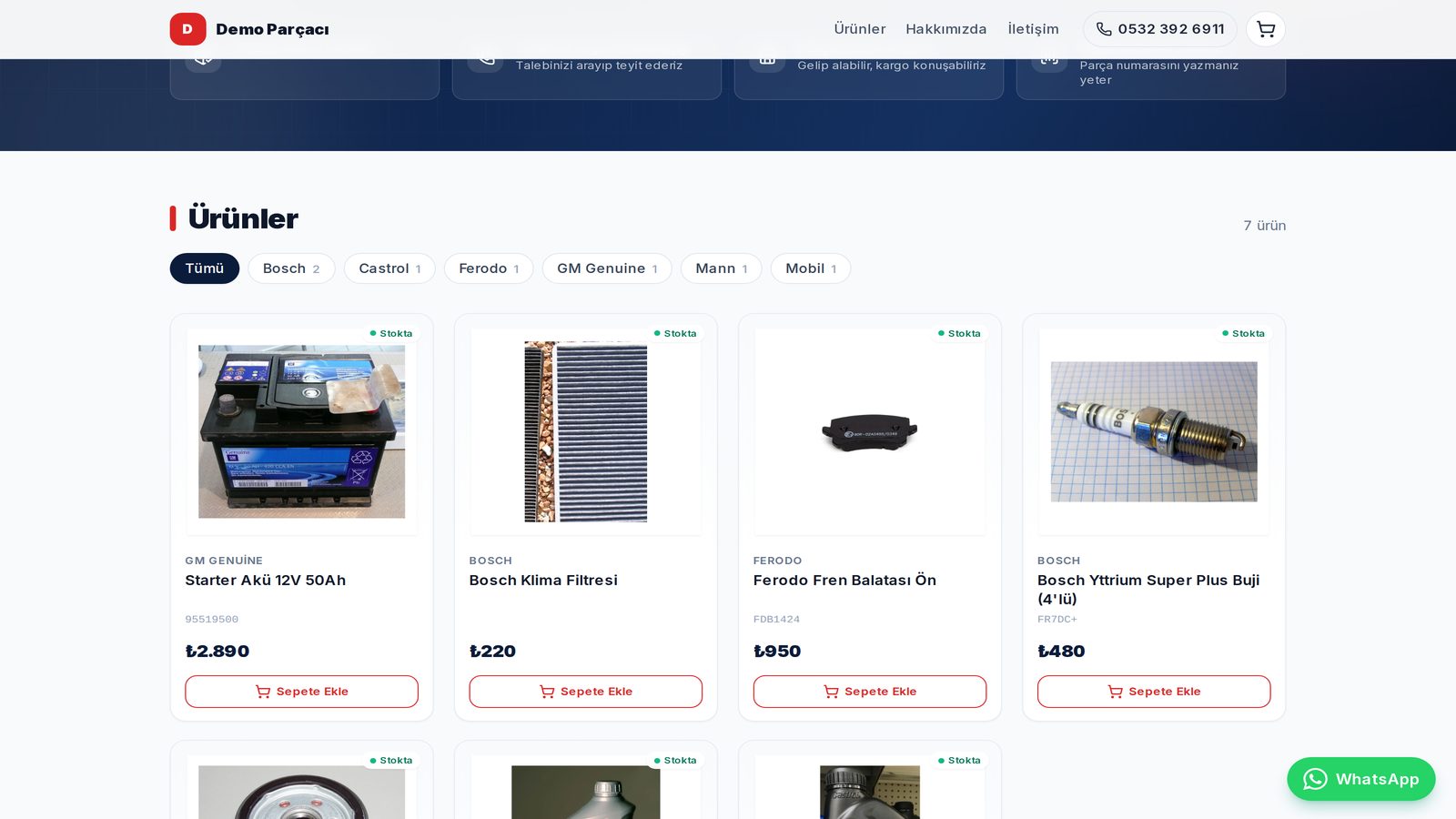Click the '7 ürün' product count
The image size is (1456, 819).
pyautogui.click(x=1264, y=226)
